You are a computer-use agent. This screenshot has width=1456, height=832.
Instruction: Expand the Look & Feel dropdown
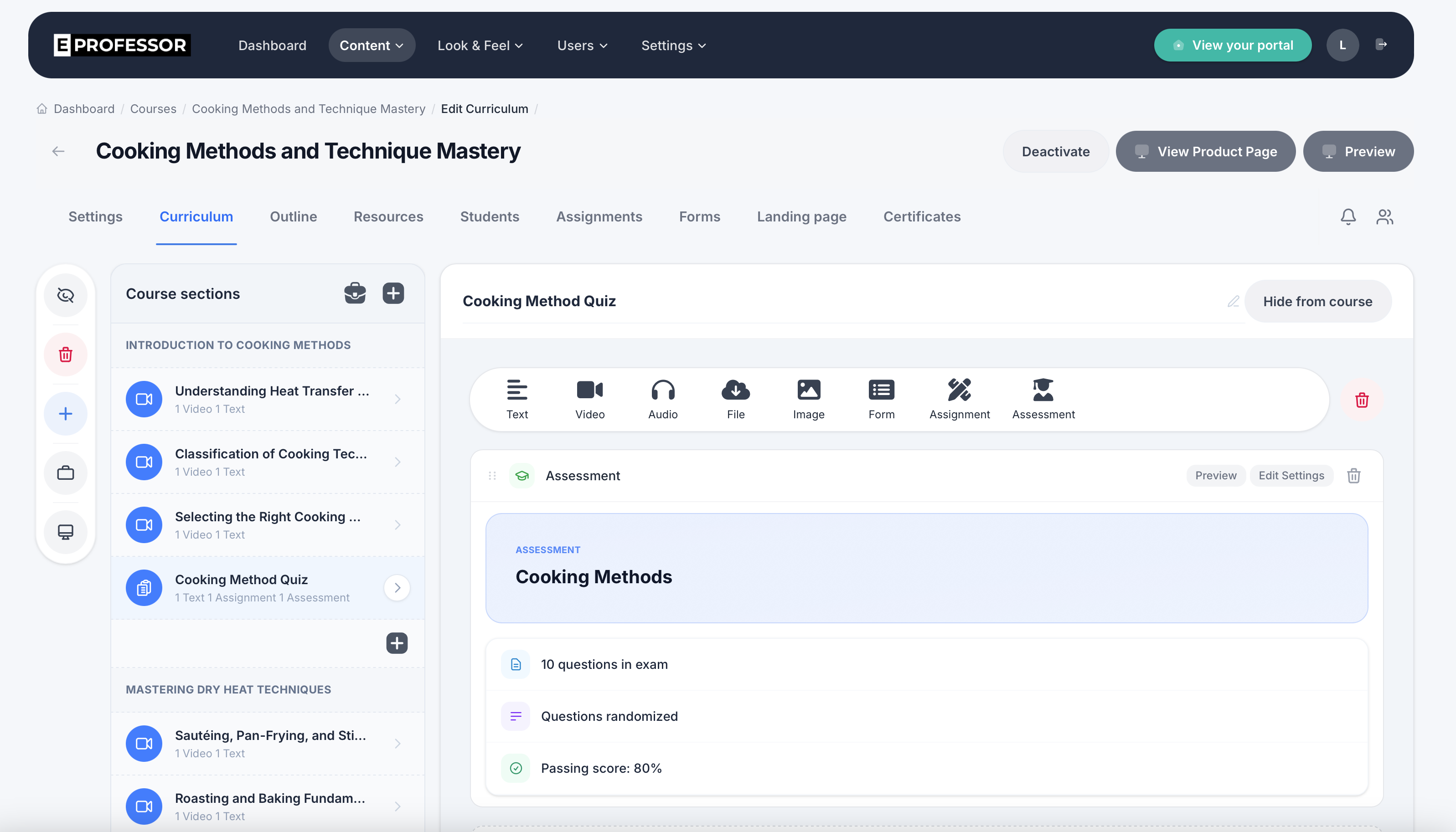(x=480, y=45)
